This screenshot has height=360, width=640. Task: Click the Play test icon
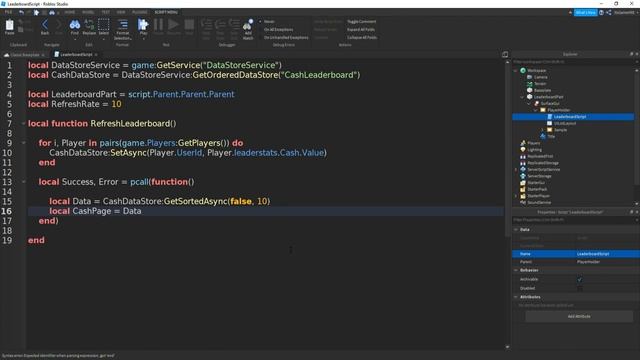tap(143, 24)
